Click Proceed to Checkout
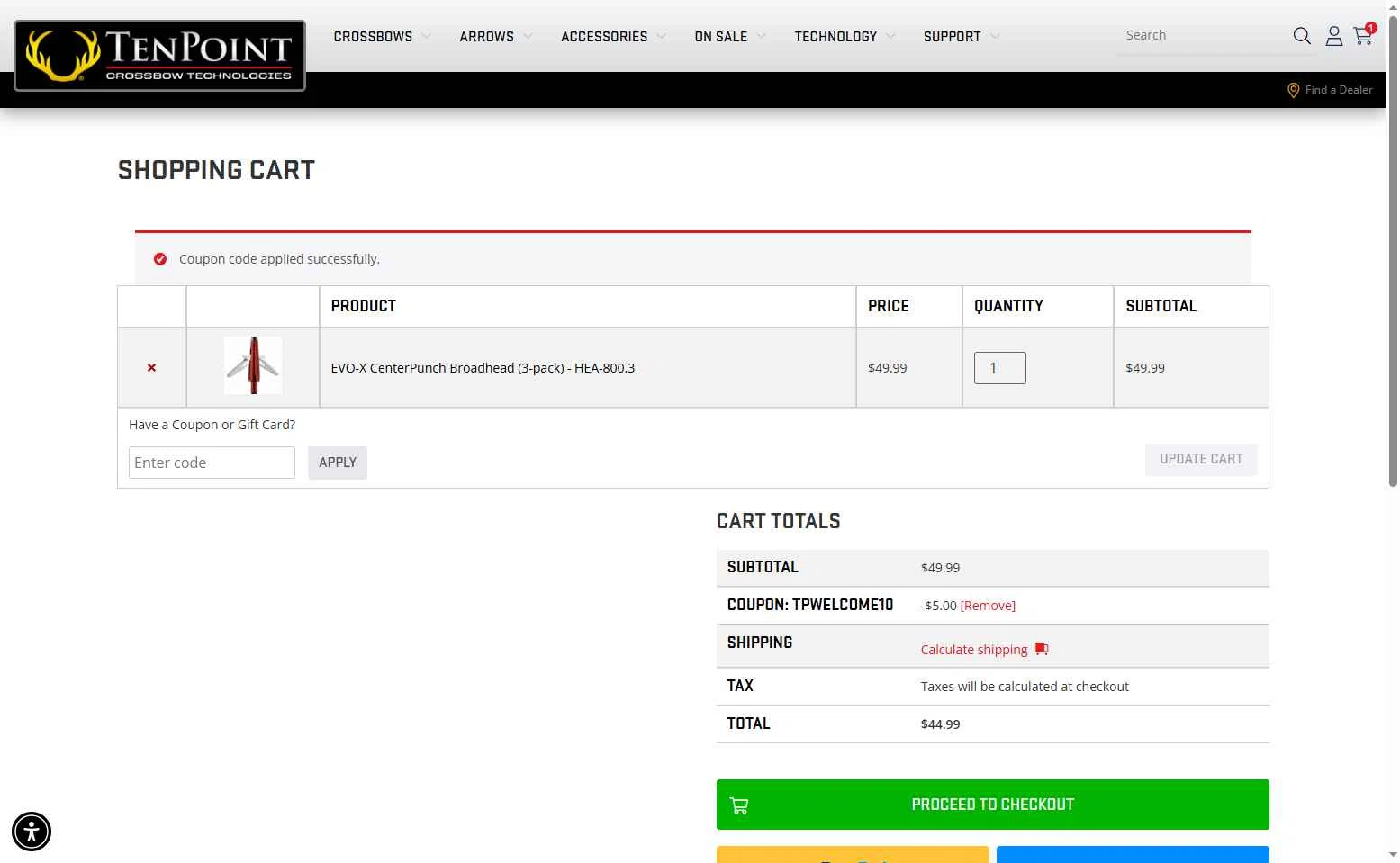 click(992, 805)
